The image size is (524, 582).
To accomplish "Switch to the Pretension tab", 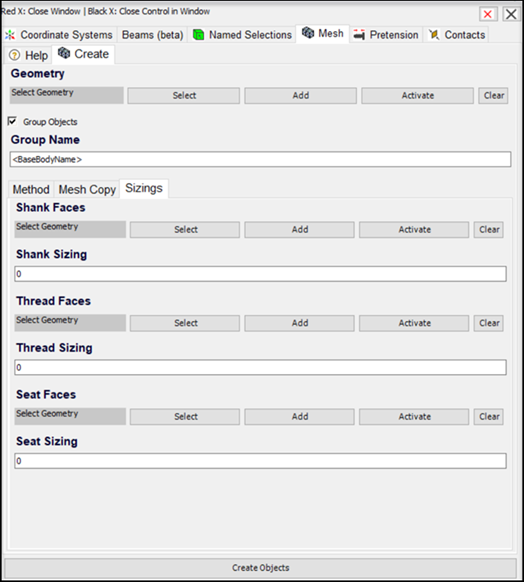I will (x=386, y=35).
